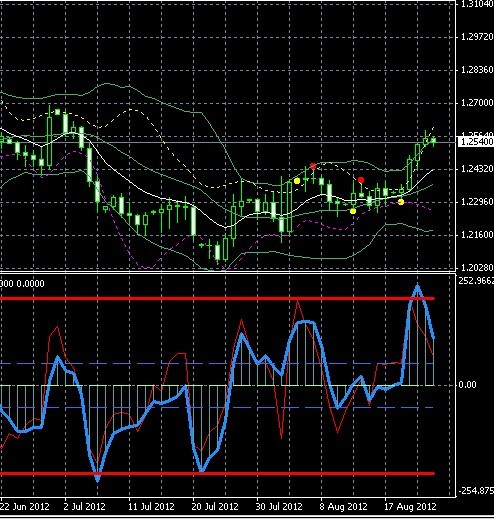The image size is (494, 519).
Task: Select the rightmost yellow signal dot
Action: [401, 202]
